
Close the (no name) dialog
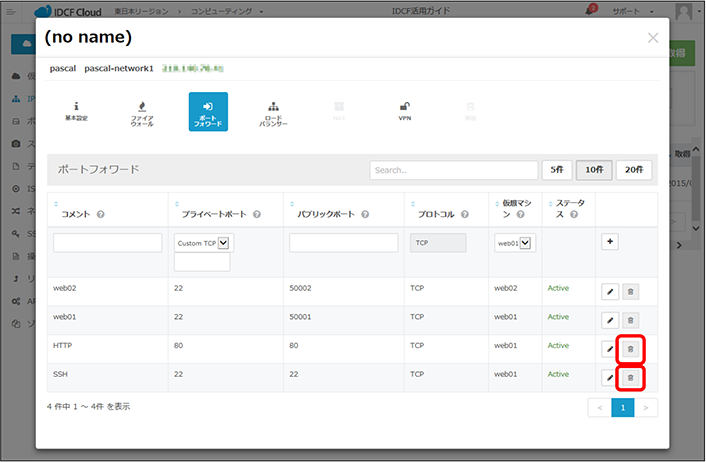coord(653,38)
